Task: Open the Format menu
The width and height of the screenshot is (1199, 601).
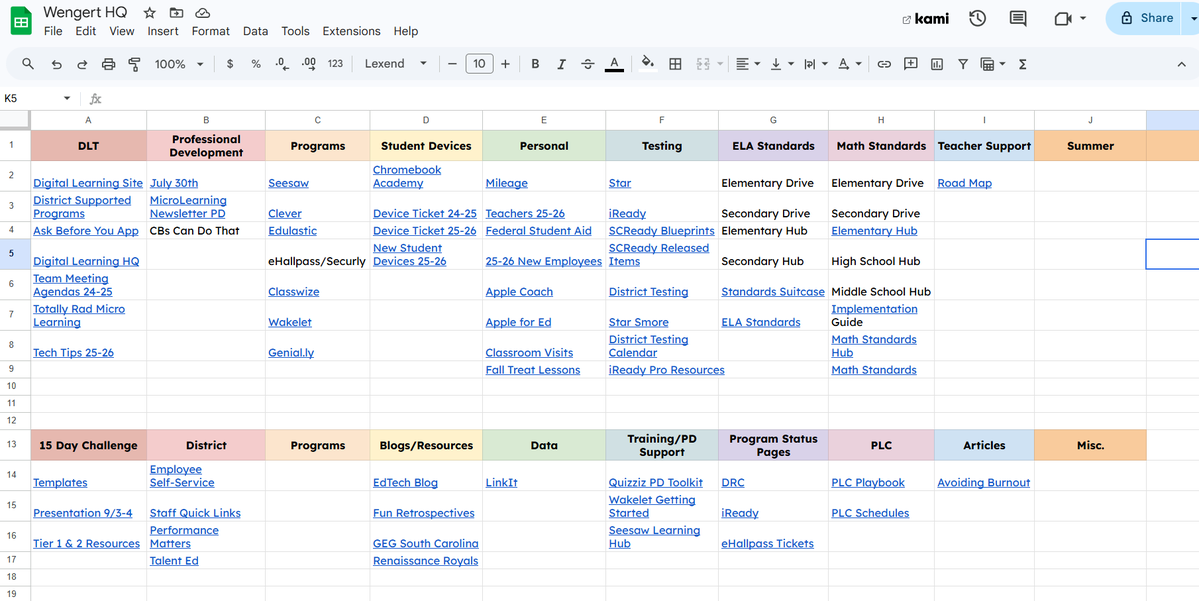Action: [210, 31]
